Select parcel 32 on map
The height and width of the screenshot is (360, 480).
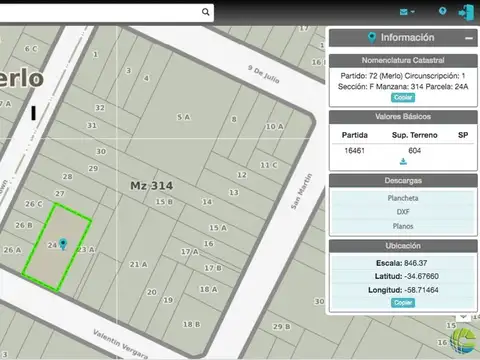[x=100, y=108]
